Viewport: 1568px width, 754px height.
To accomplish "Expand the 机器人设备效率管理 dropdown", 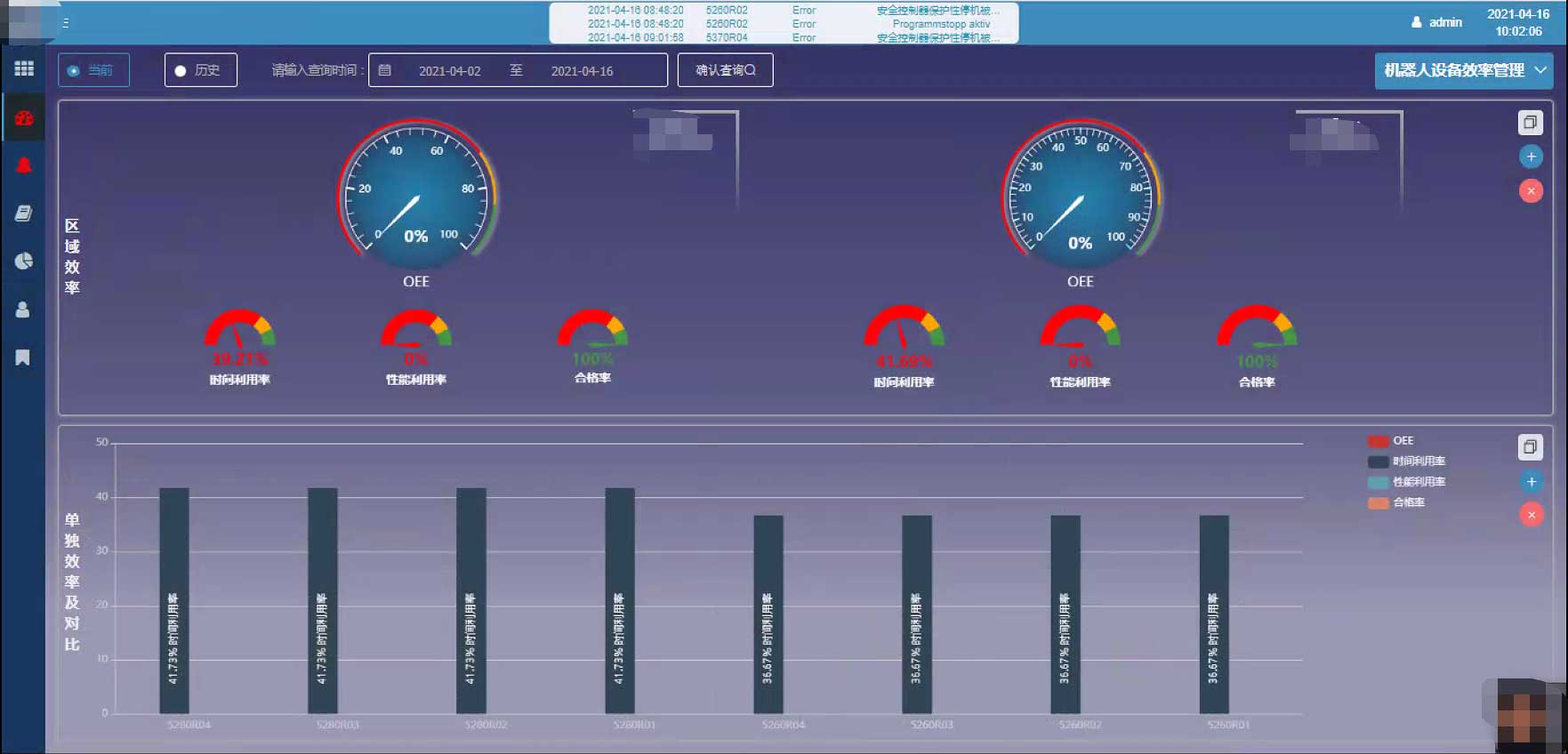I will point(1463,70).
